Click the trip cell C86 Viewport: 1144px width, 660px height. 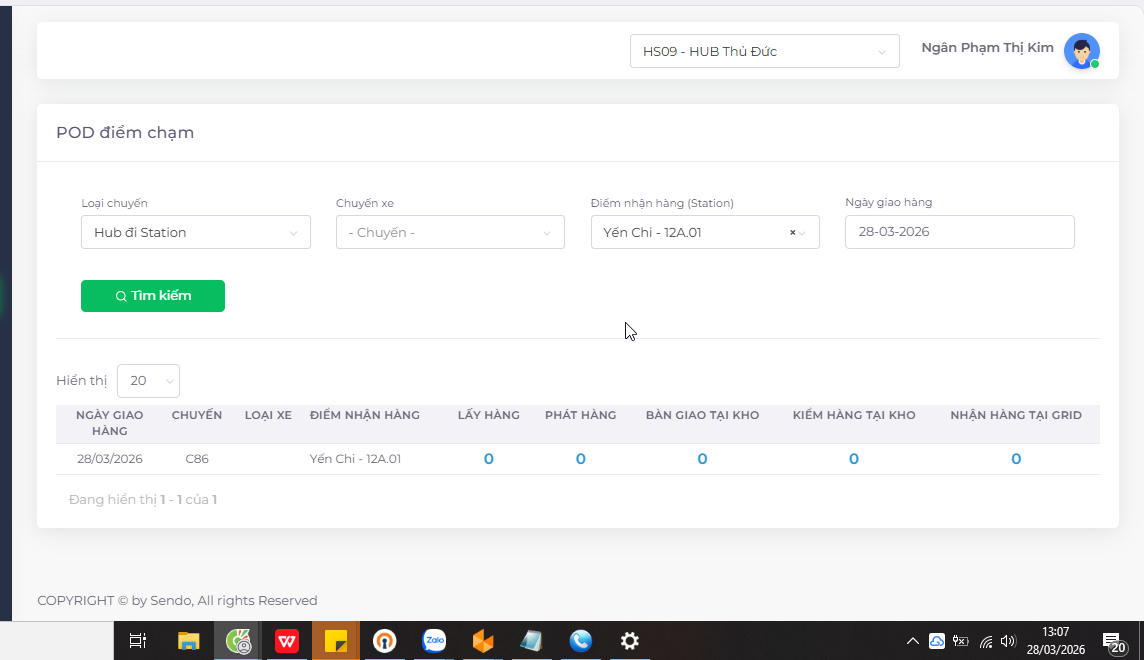[x=197, y=459]
